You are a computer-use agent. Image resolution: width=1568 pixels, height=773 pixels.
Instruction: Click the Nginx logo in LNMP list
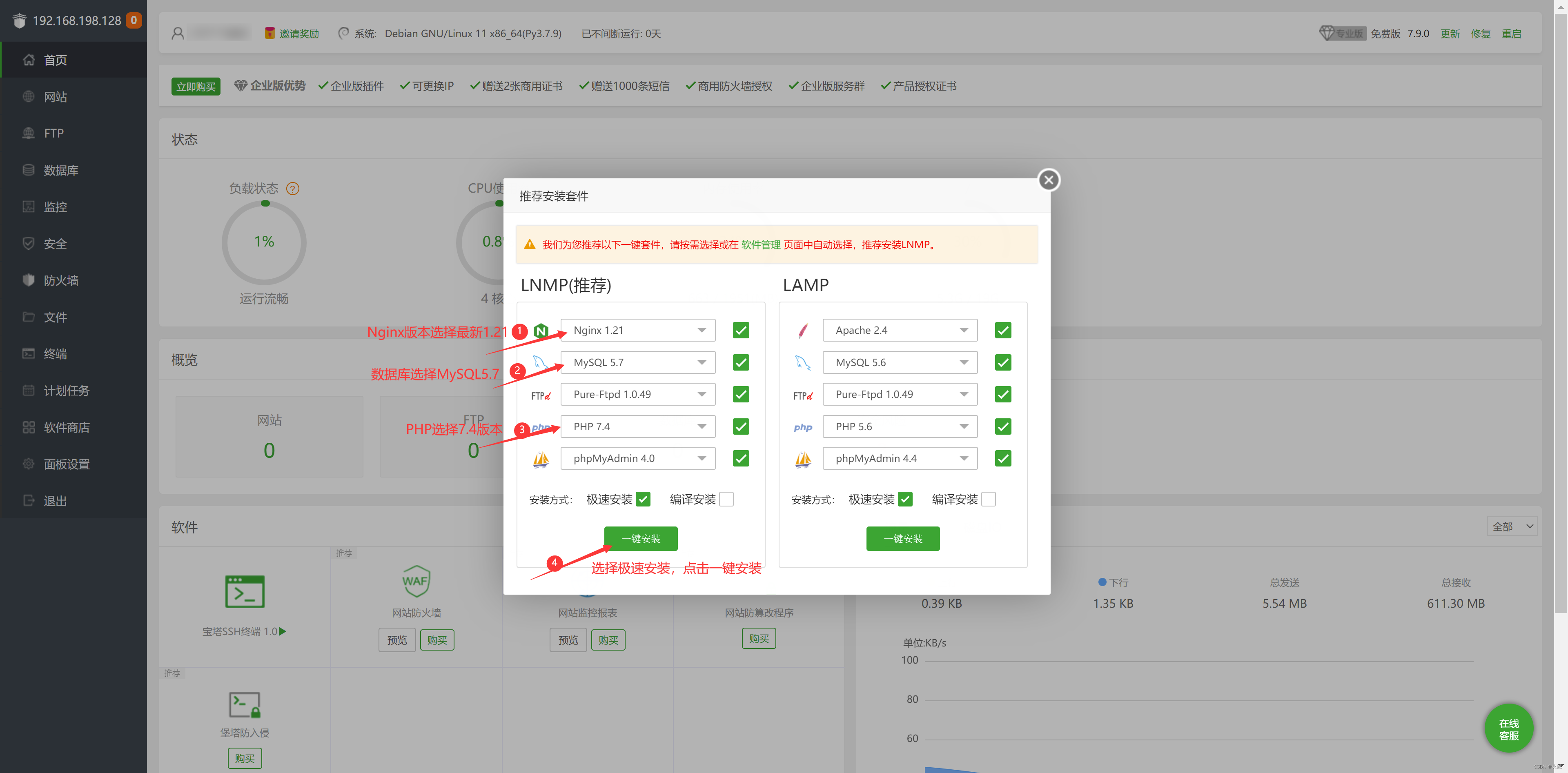(541, 331)
